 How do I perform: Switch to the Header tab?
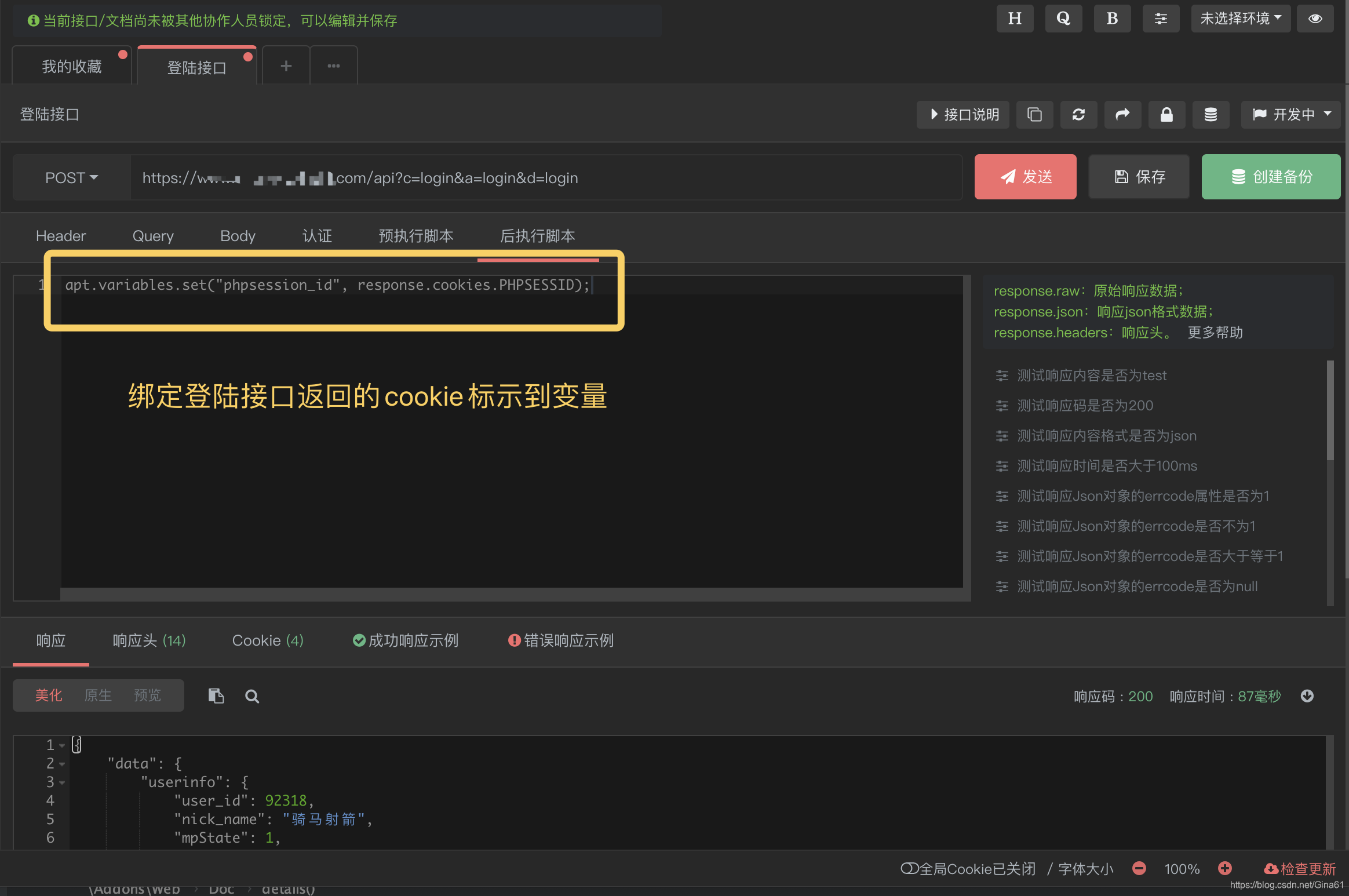tap(61, 236)
